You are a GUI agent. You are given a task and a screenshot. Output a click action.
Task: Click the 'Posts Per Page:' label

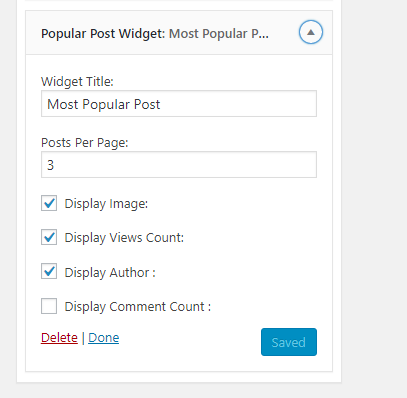pos(85,143)
